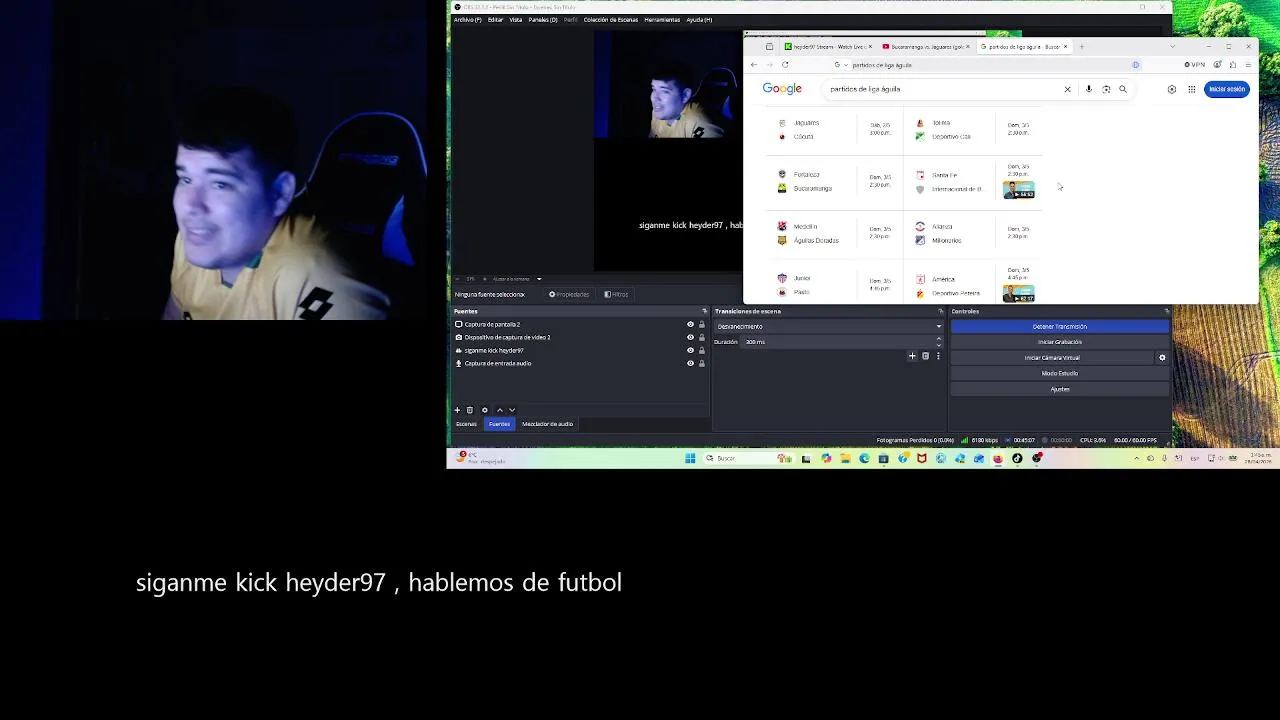Switch to Fuentes tab
The height and width of the screenshot is (720, 1280).
click(499, 424)
